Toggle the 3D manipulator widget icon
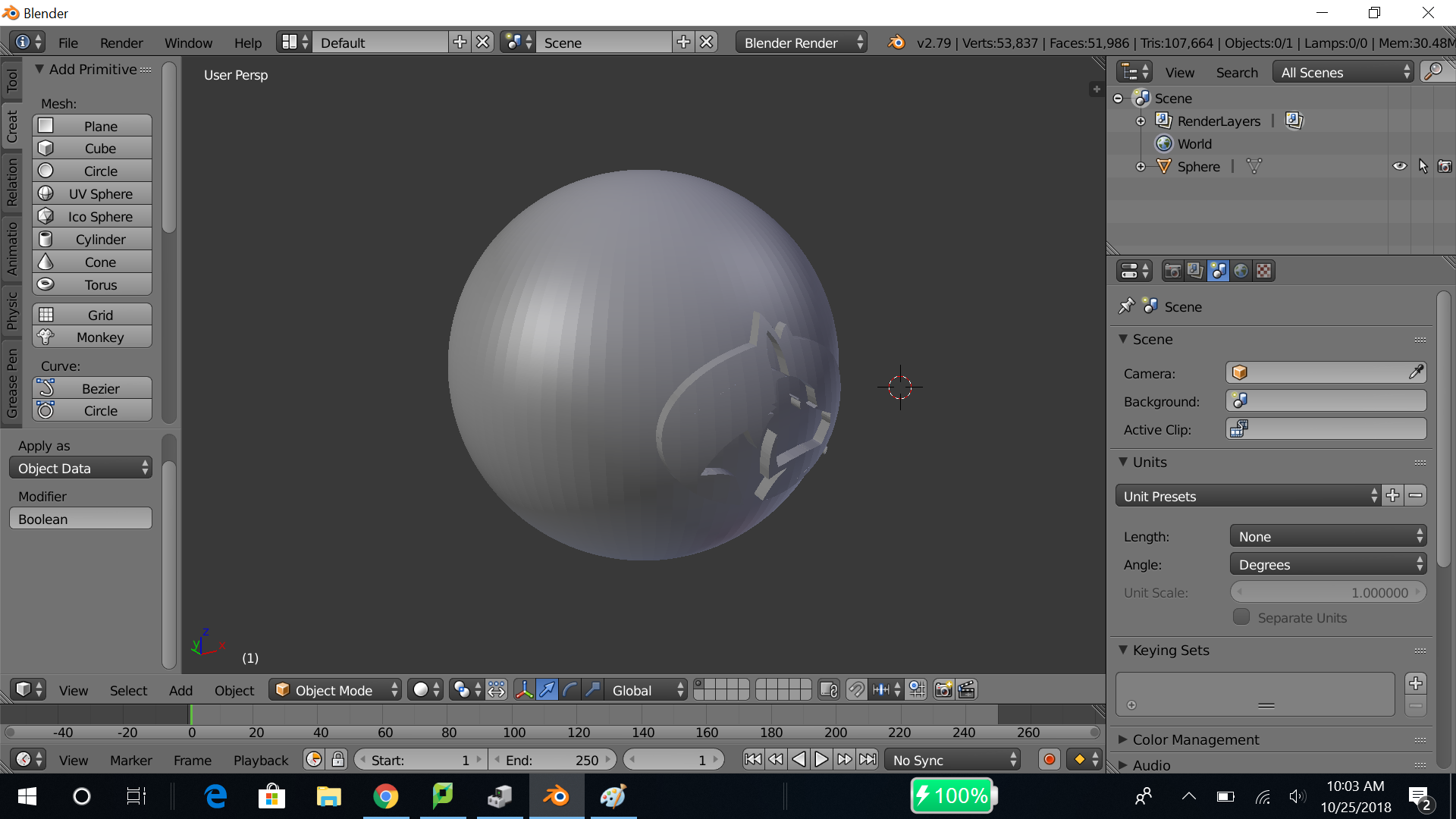The image size is (1456, 819). [x=524, y=690]
